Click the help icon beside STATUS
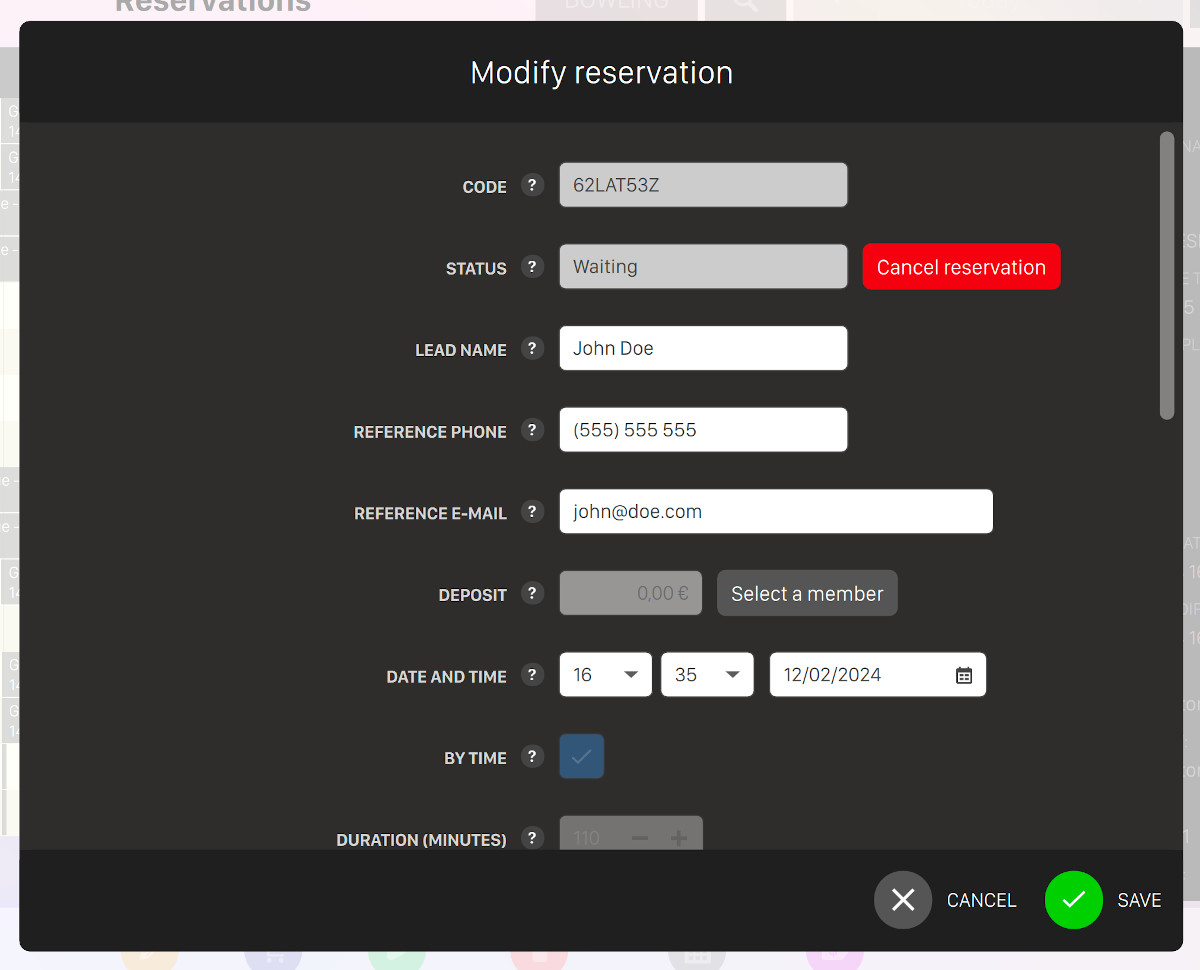 point(532,267)
